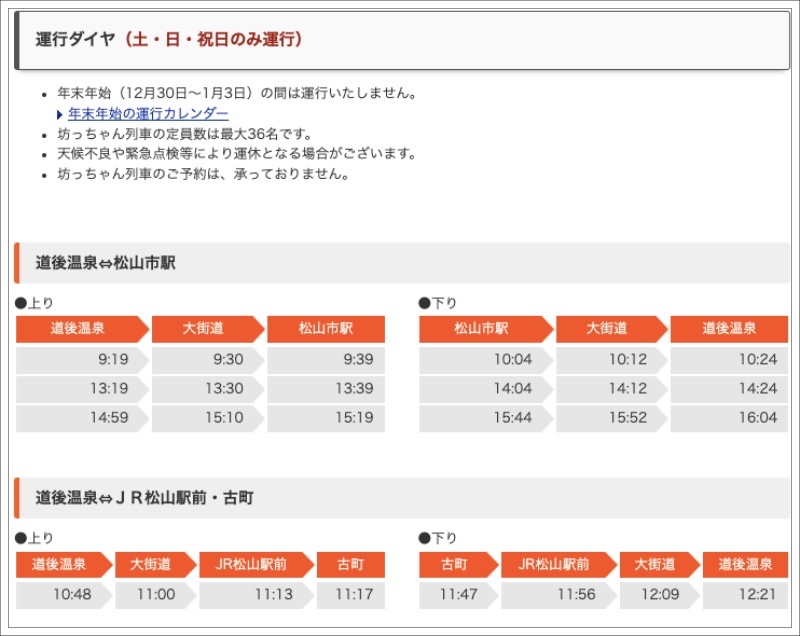This screenshot has height=636, width=800.
Task: Click the 13:39 time cell
Action: pyautogui.click(x=326, y=389)
